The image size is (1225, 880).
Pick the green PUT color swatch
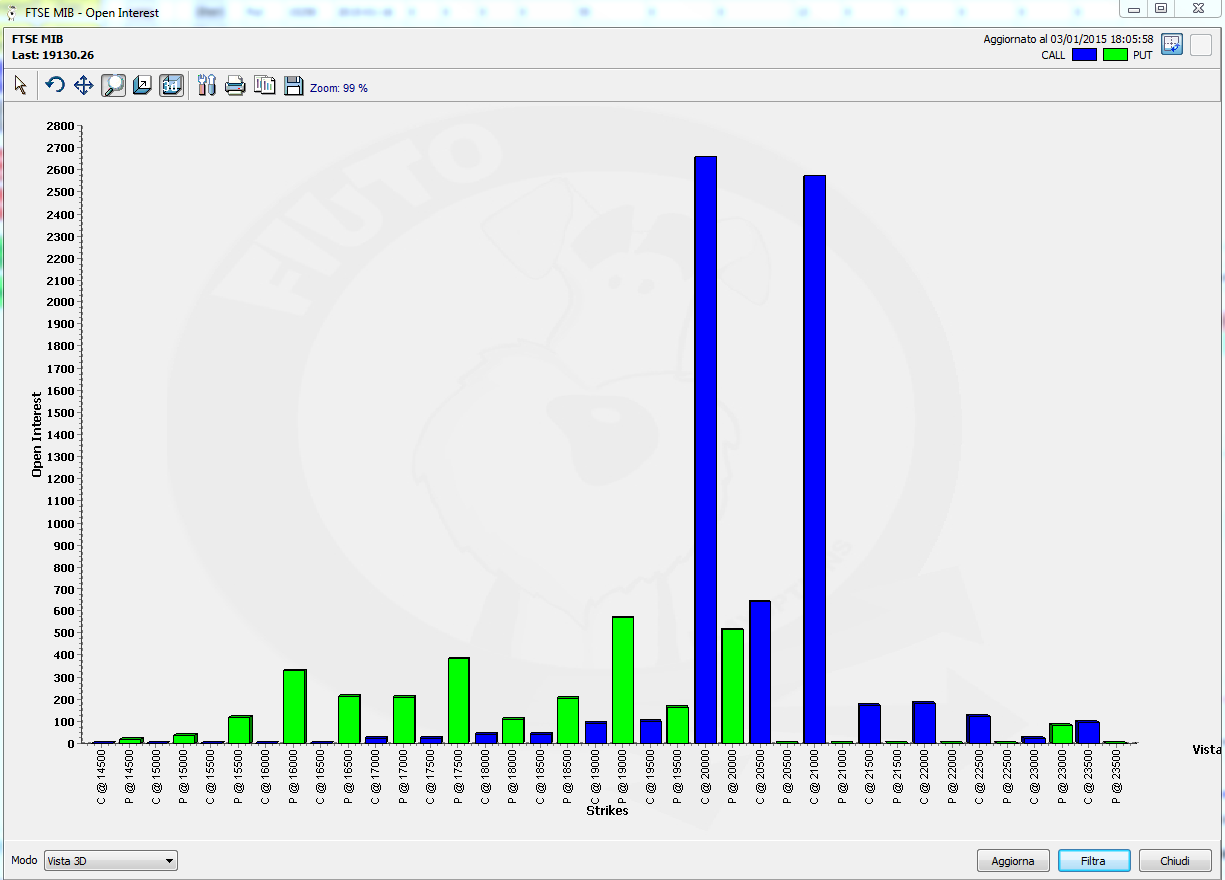(1115, 55)
